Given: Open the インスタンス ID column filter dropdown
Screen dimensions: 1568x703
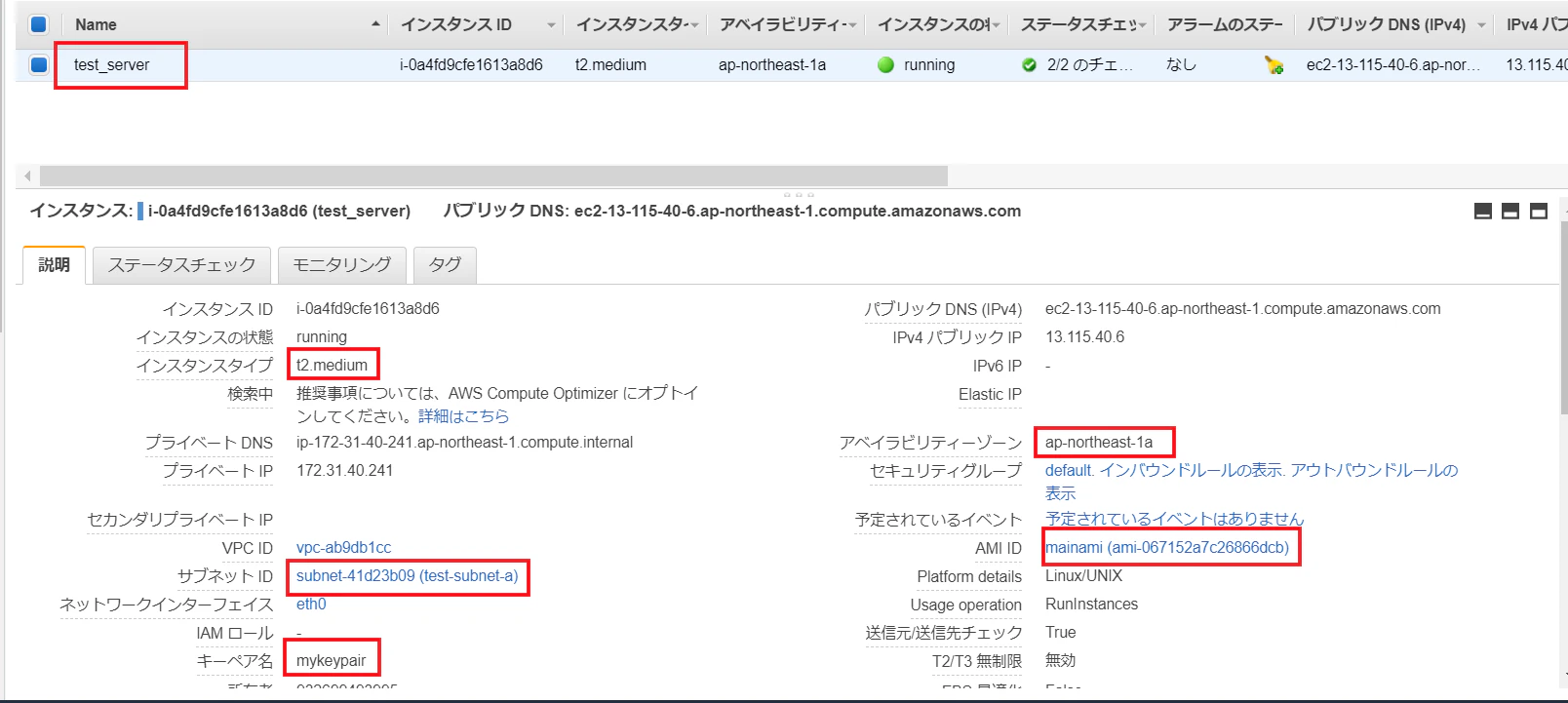Looking at the screenshot, I should click(x=551, y=25).
